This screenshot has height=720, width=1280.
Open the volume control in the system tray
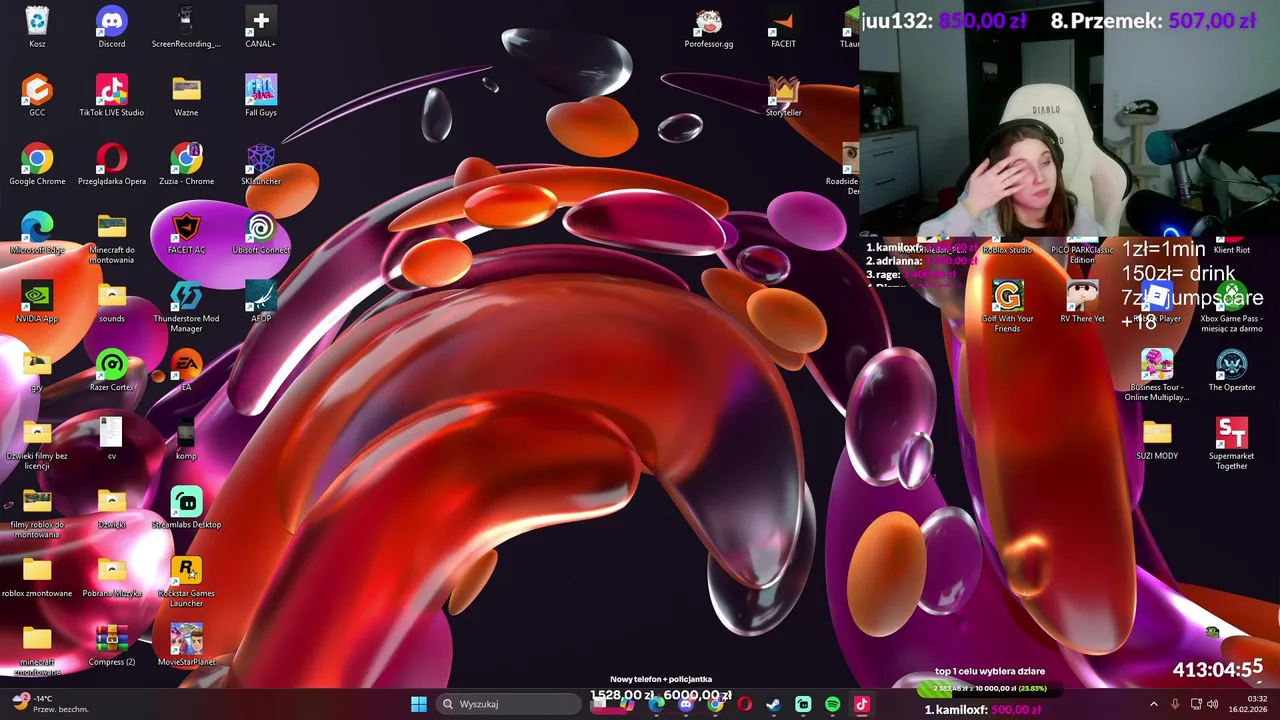1213,704
